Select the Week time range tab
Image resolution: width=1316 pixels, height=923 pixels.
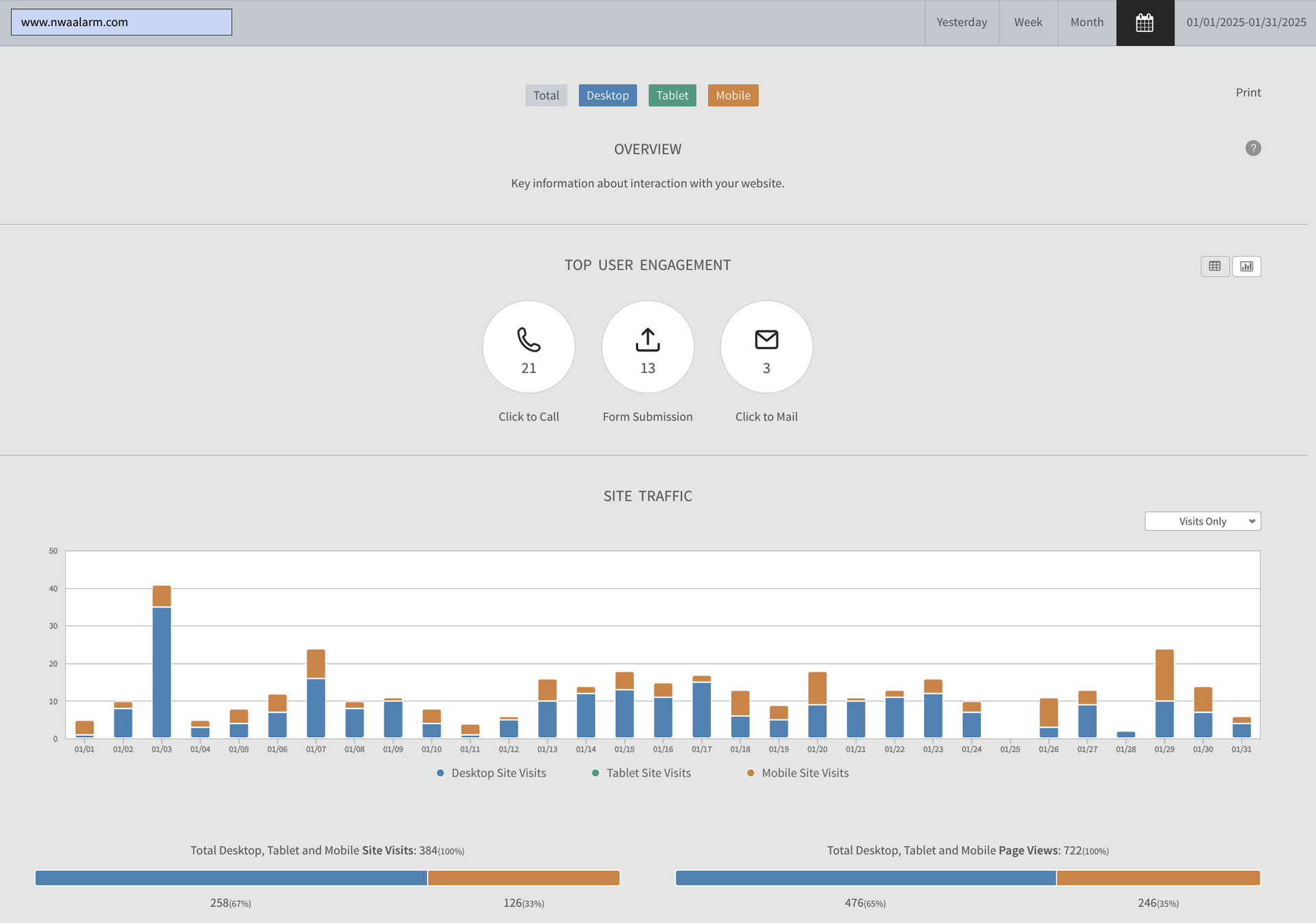pos(1027,23)
